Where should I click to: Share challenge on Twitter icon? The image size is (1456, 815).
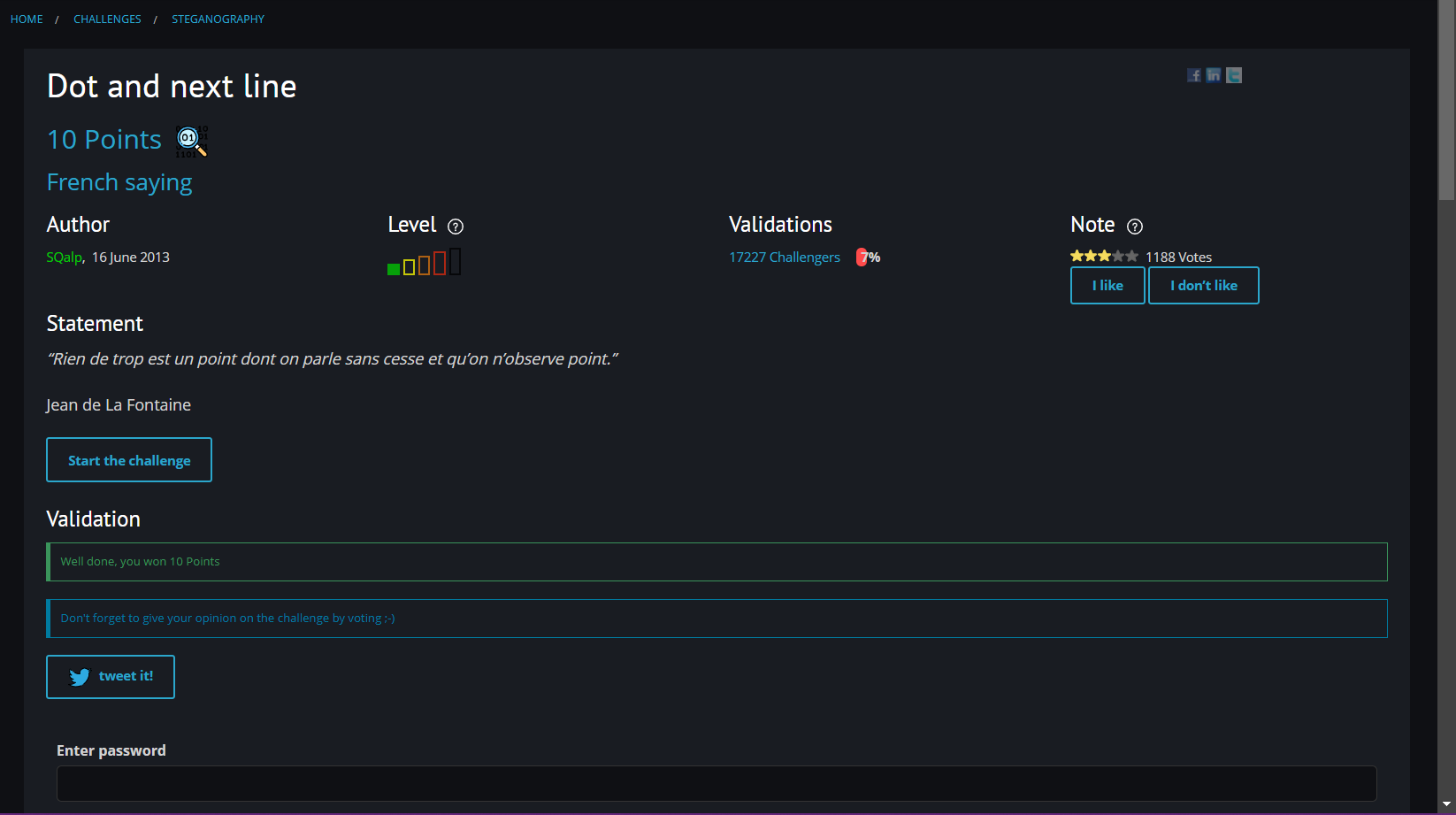pyautogui.click(x=1234, y=75)
